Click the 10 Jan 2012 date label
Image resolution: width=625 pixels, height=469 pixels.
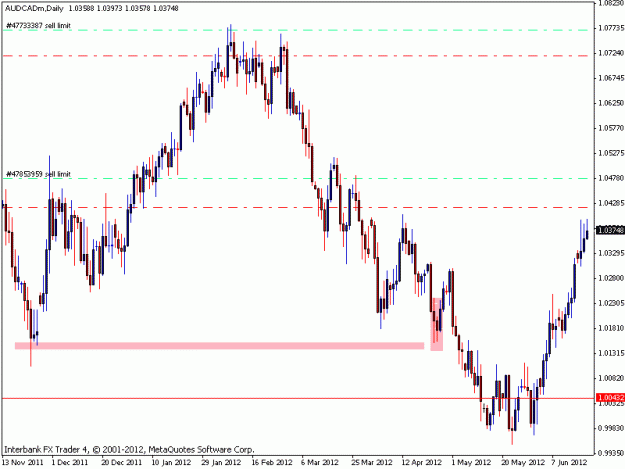pyautogui.click(x=171, y=463)
